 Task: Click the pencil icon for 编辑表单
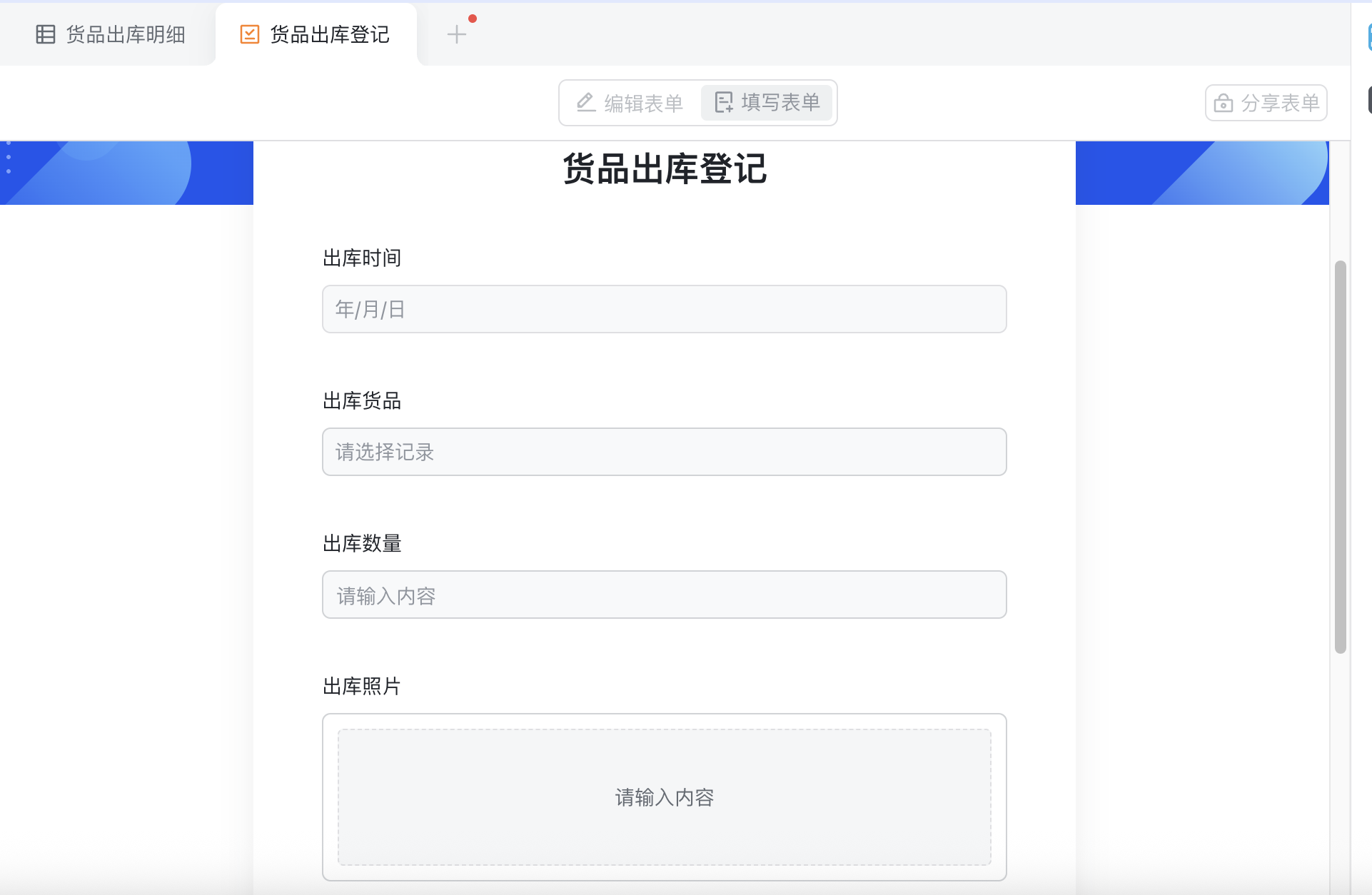(x=586, y=103)
